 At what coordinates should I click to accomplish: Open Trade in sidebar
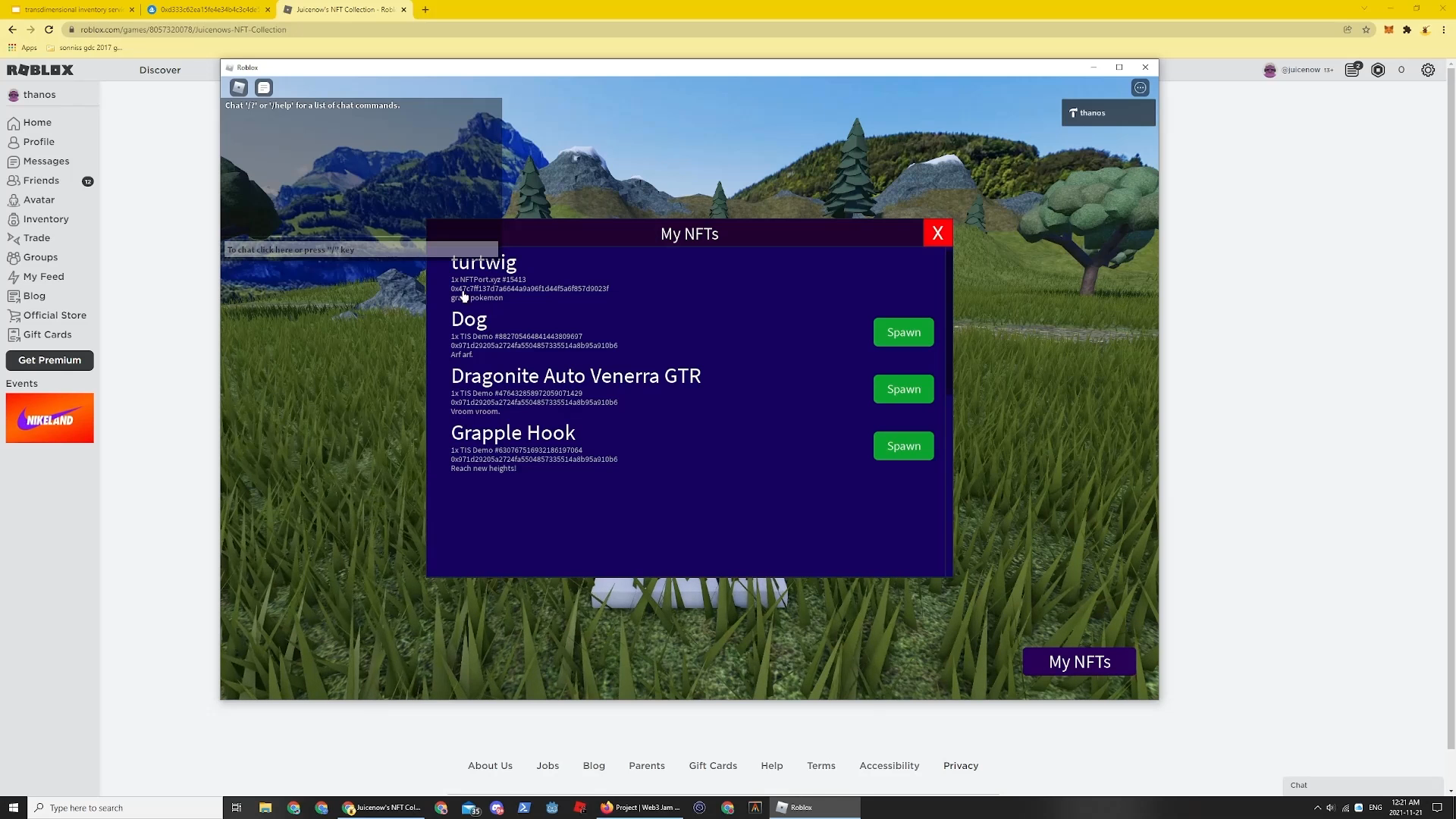[x=30, y=238]
